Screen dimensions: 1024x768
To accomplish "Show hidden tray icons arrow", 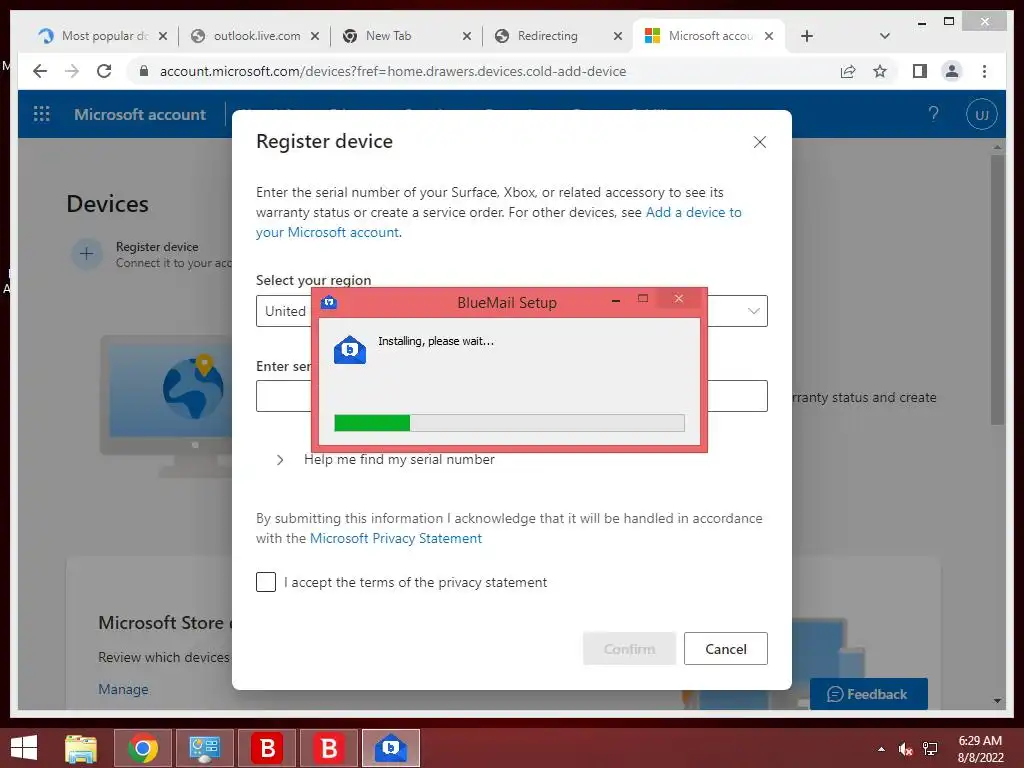I will 882,749.
